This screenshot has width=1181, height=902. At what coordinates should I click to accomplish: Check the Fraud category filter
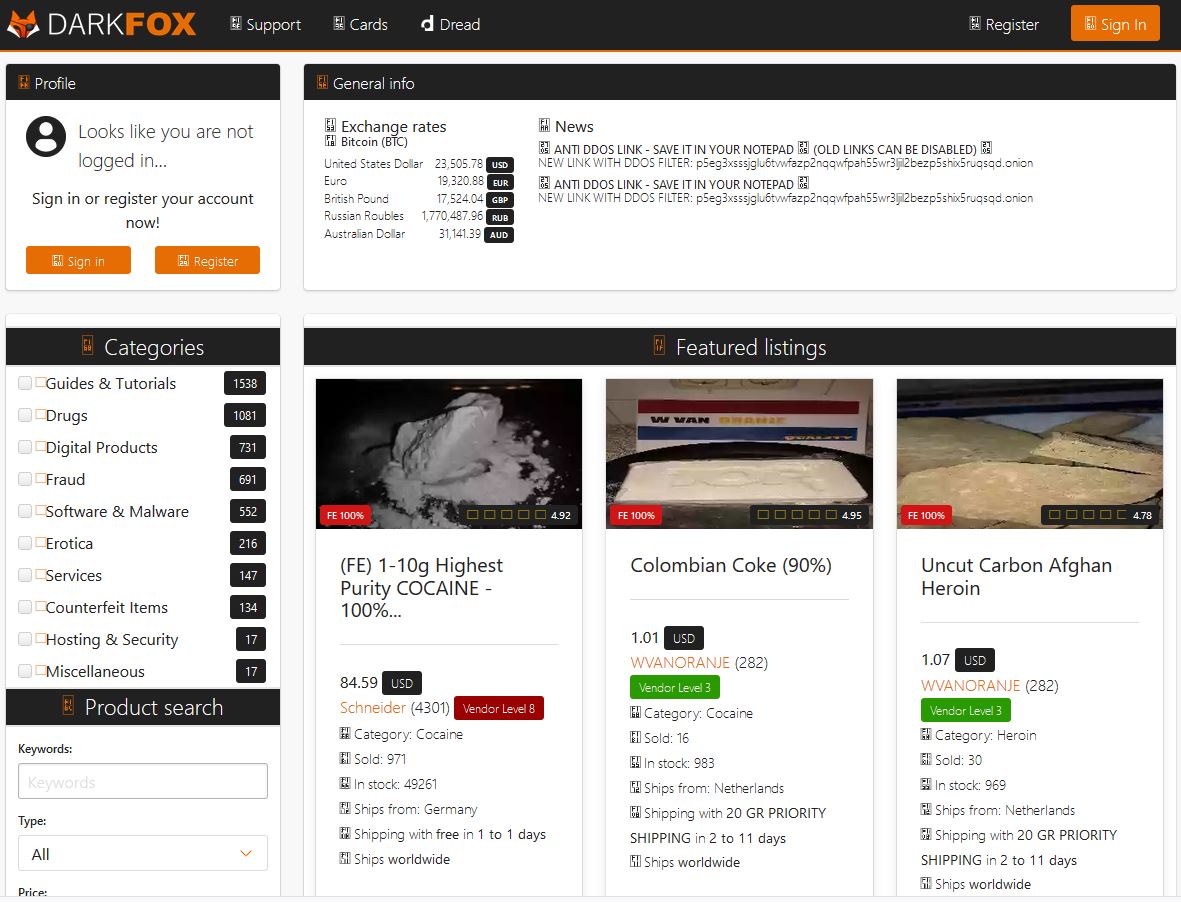pyautogui.click(x=23, y=479)
